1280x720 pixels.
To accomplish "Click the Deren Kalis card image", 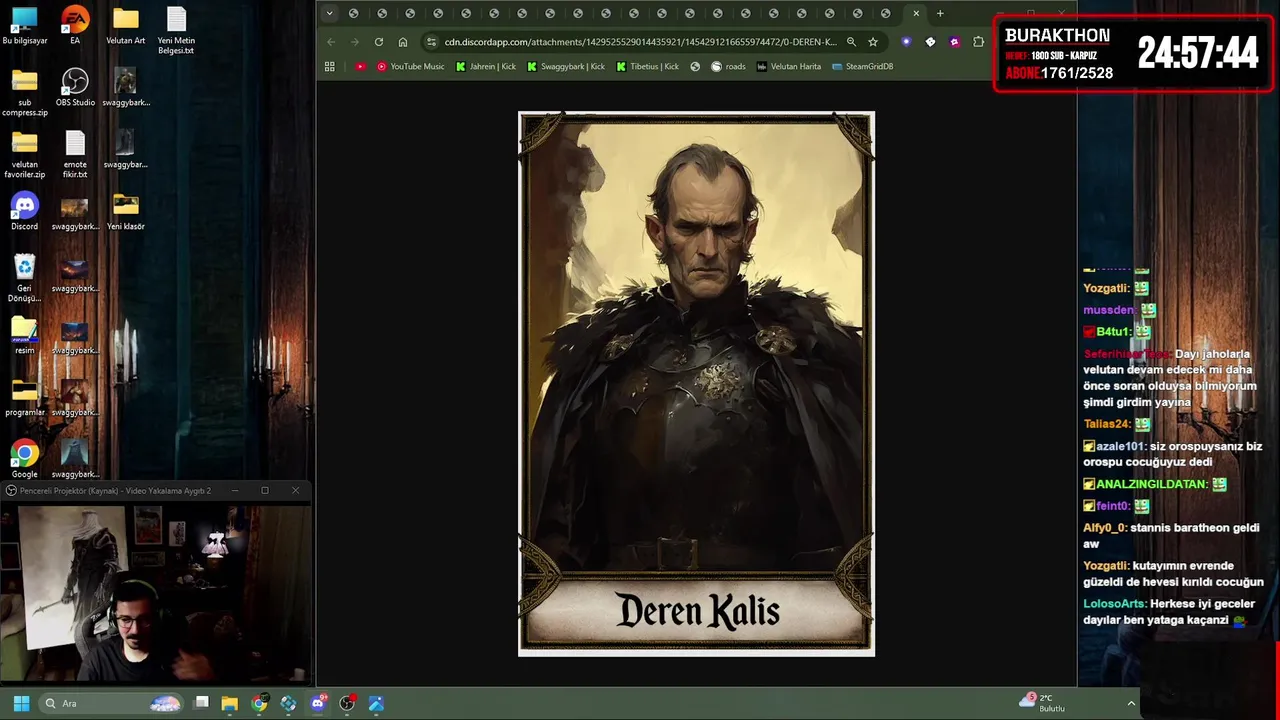I will pos(696,384).
